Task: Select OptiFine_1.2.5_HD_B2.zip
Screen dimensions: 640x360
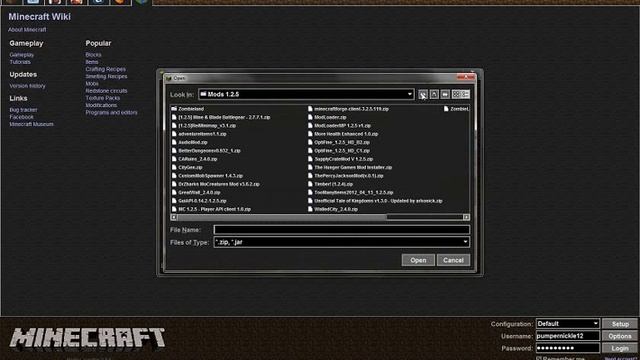Action: (x=339, y=142)
